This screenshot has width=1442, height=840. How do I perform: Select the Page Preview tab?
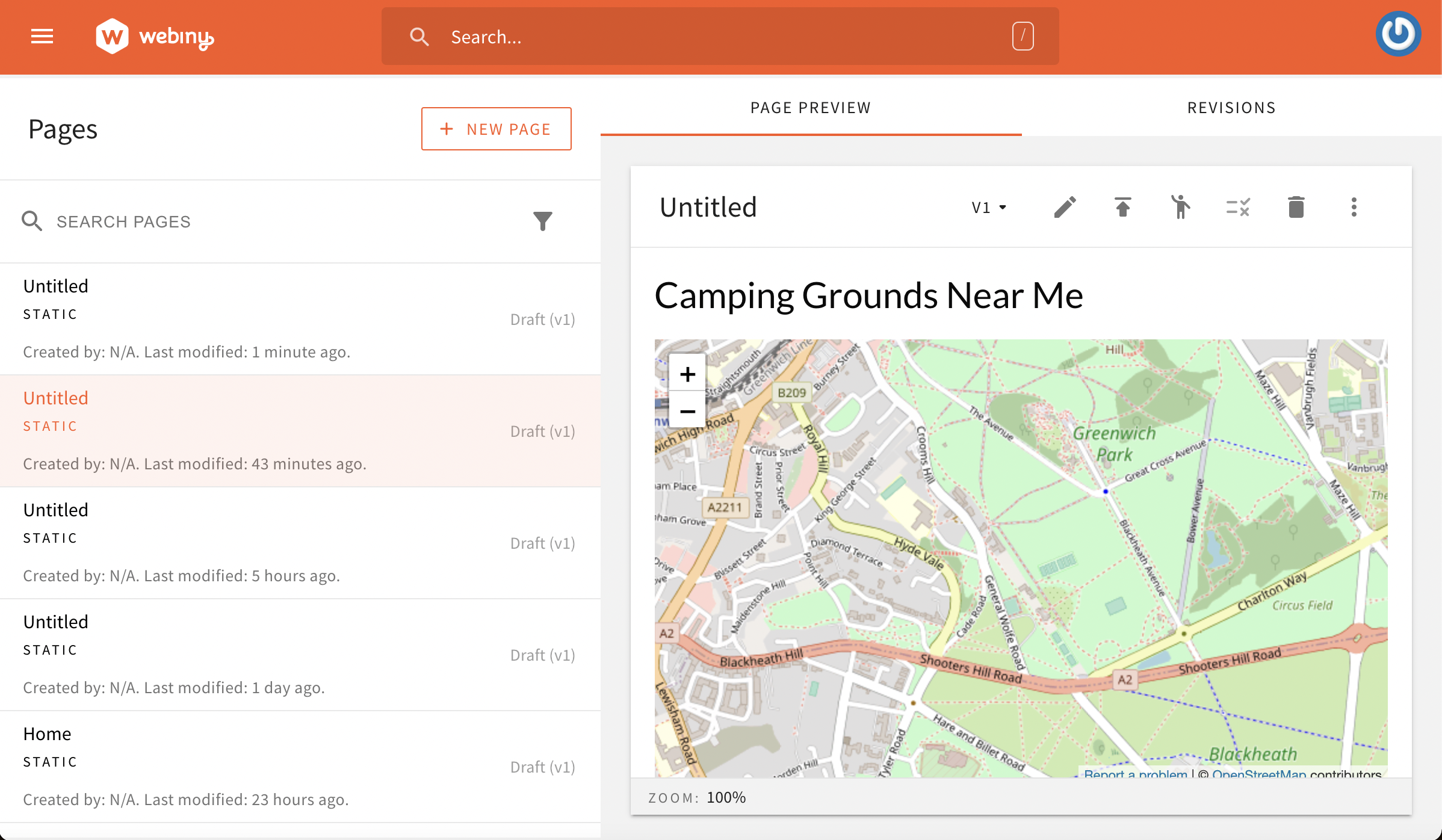coord(811,108)
